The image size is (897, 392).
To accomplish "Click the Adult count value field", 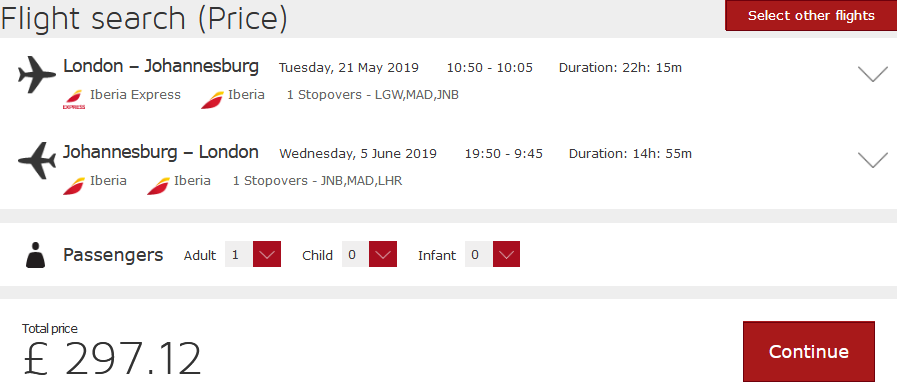I will pyautogui.click(x=239, y=255).
